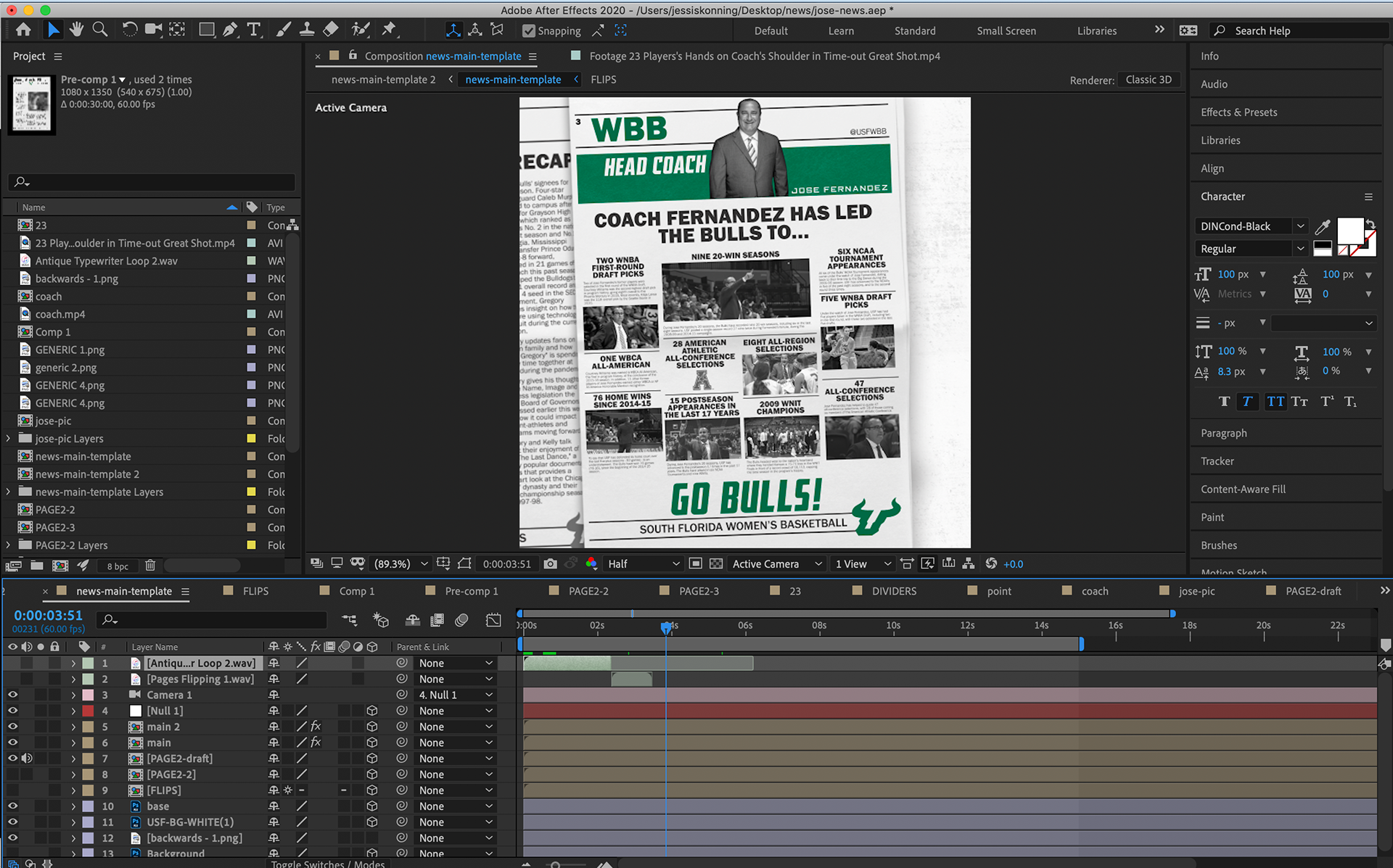Select the Rotation tool

[x=129, y=30]
